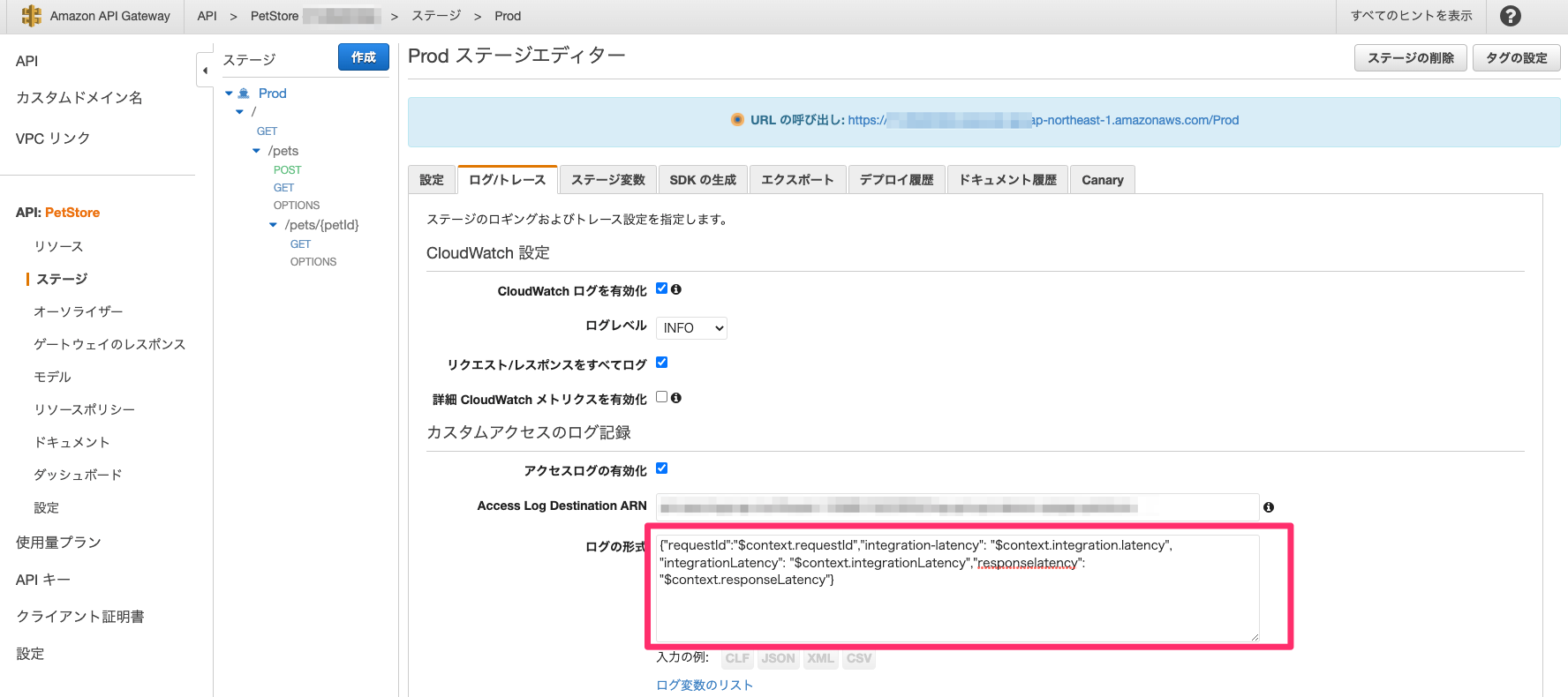Open オーソライザー in sidebar
The height and width of the screenshot is (697, 1568).
[x=79, y=311]
